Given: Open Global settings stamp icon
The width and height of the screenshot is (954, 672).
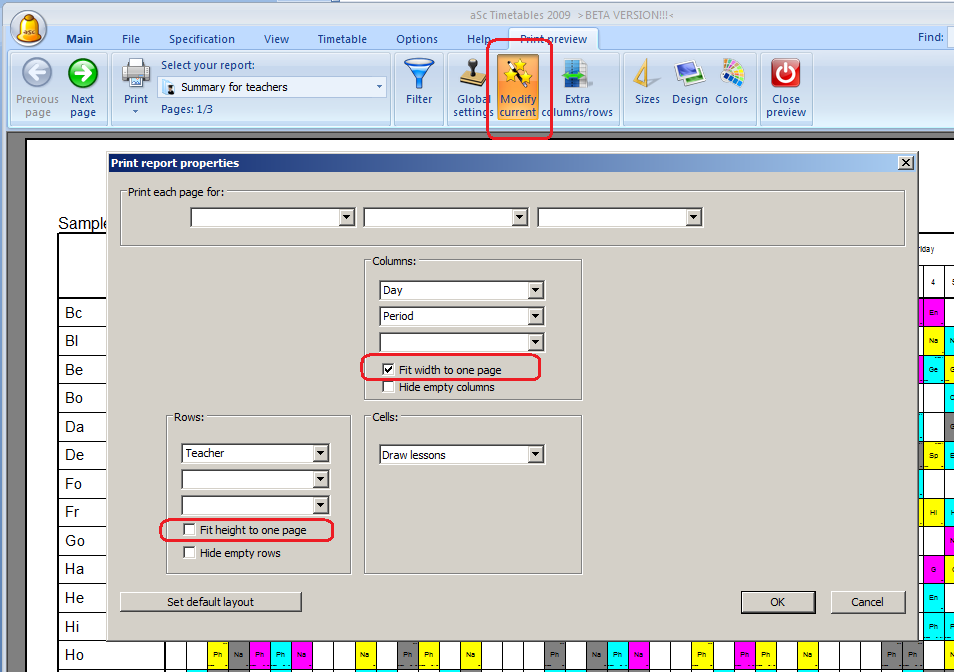Looking at the screenshot, I should coord(472,74).
